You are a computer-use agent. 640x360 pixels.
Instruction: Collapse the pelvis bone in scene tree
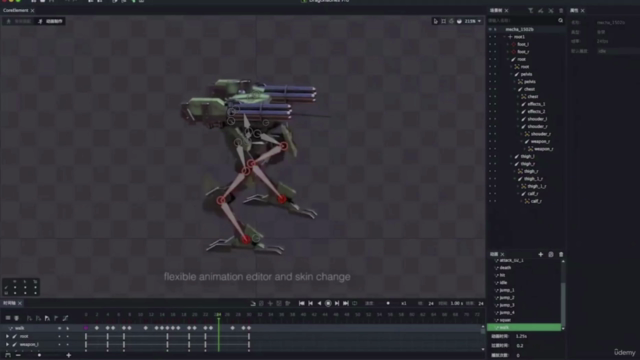coord(511,74)
